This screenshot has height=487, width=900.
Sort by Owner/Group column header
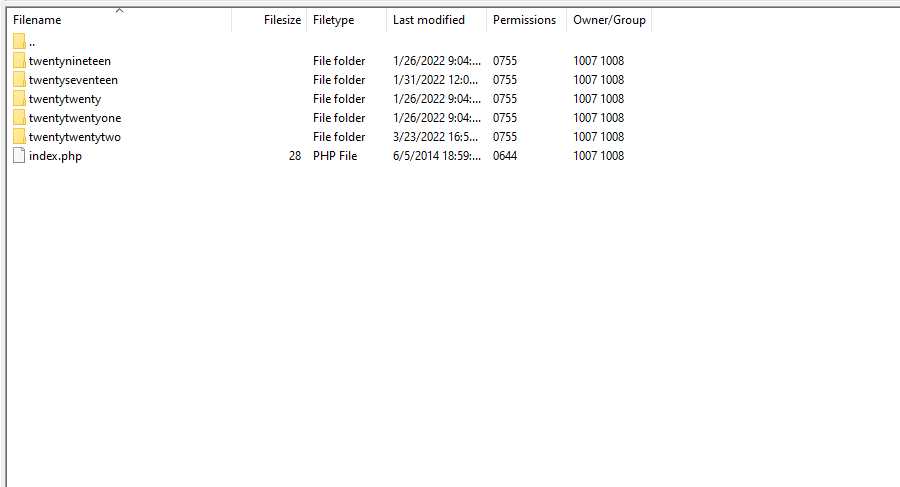(609, 20)
